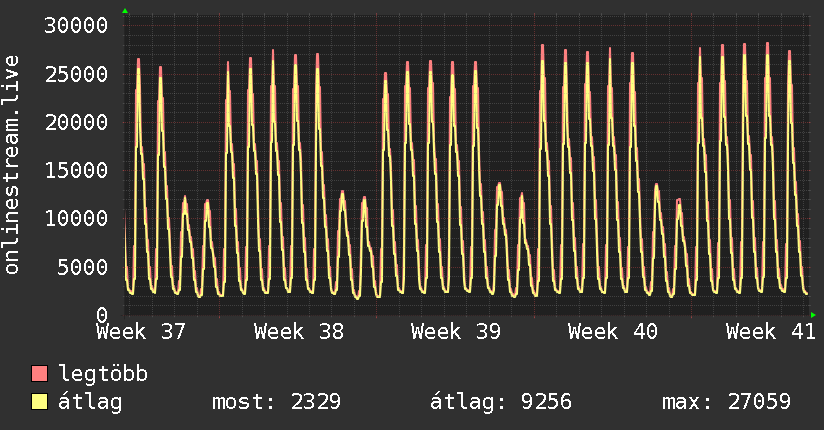Click the 'most: 2329' value
This screenshot has height=430, width=824.
click(276, 402)
